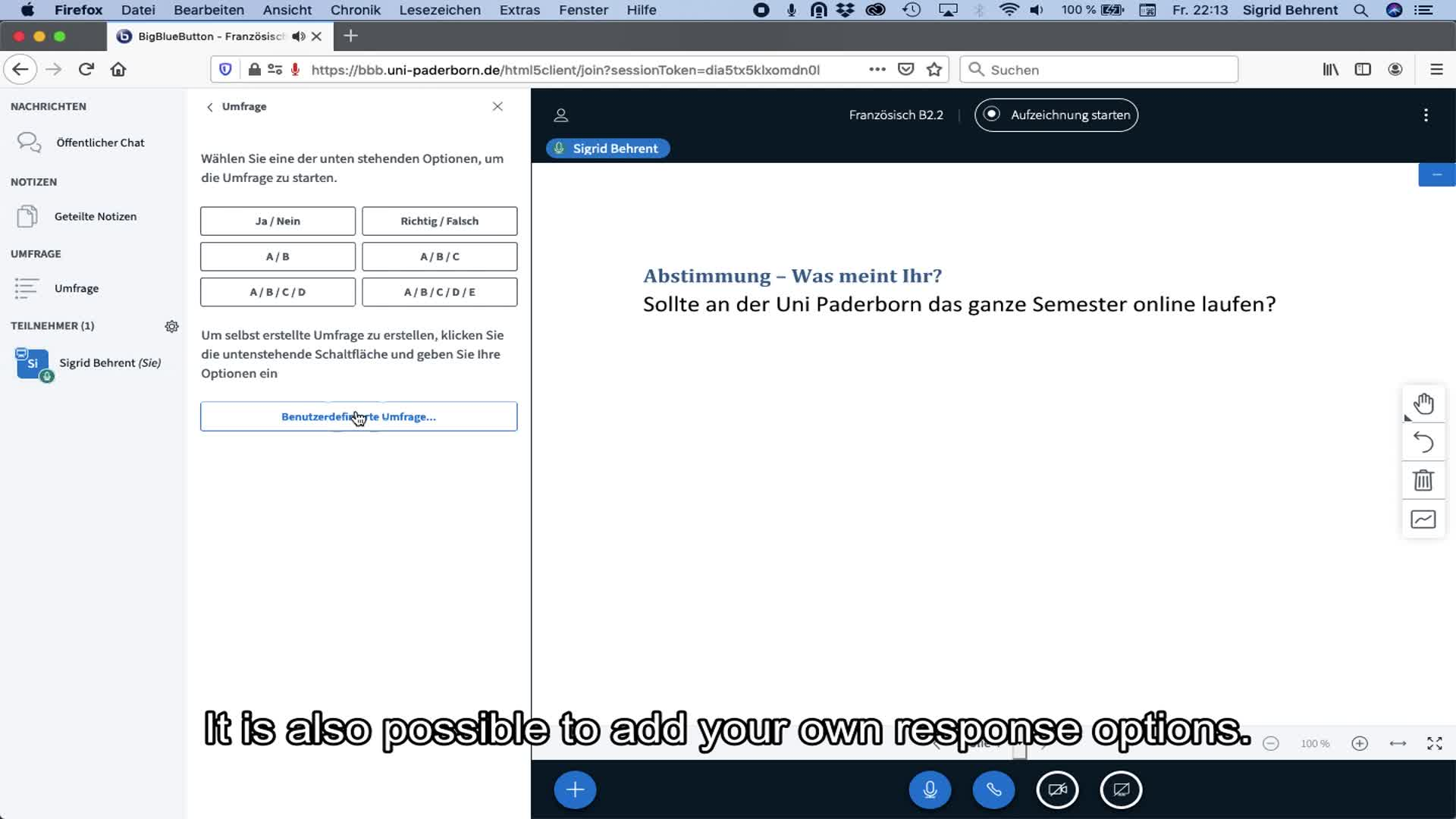Delete all annotations with trash icon
Image resolution: width=1456 pixels, height=819 pixels.
click(1423, 481)
